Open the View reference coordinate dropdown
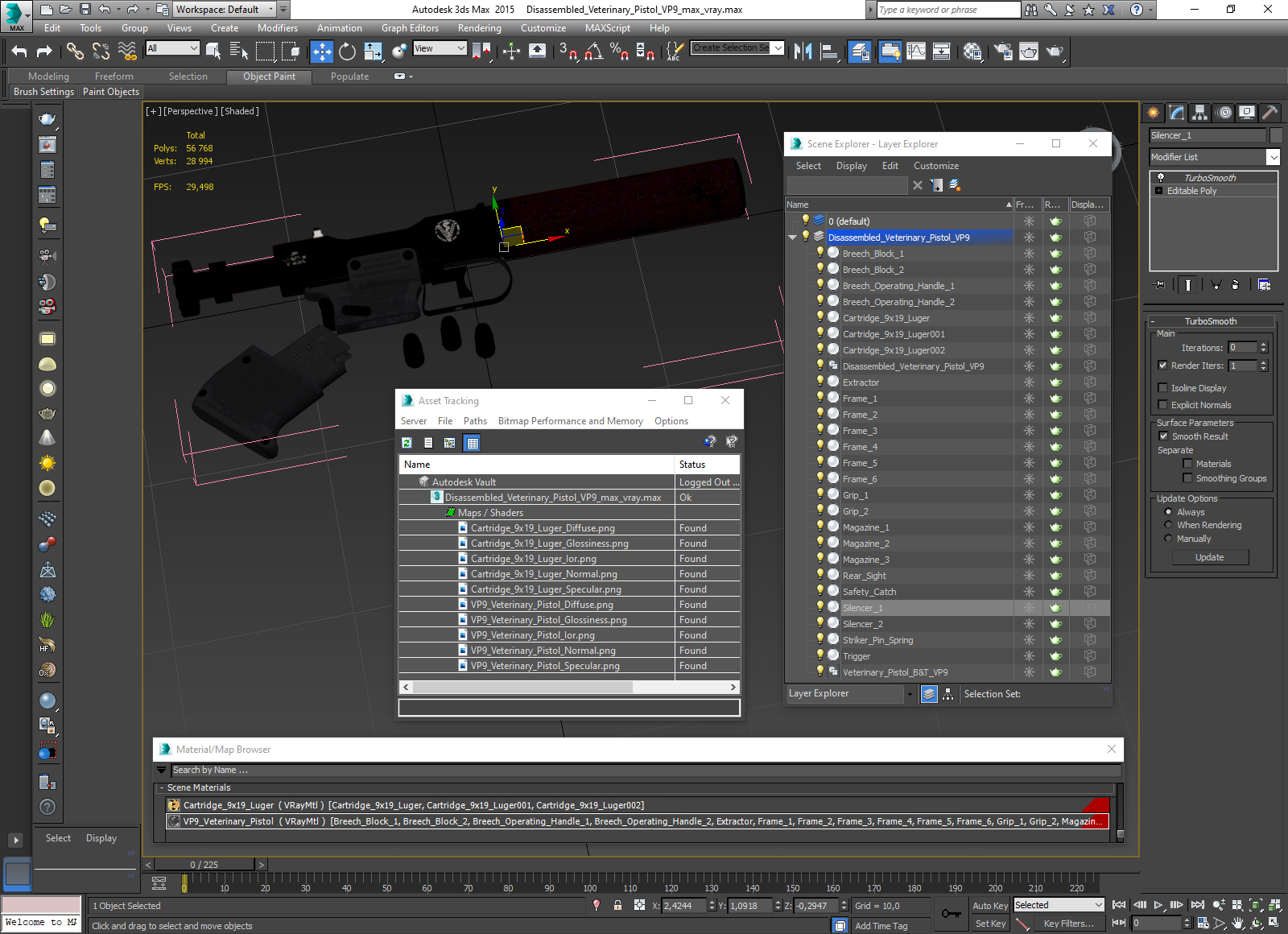1288x934 pixels. point(461,48)
